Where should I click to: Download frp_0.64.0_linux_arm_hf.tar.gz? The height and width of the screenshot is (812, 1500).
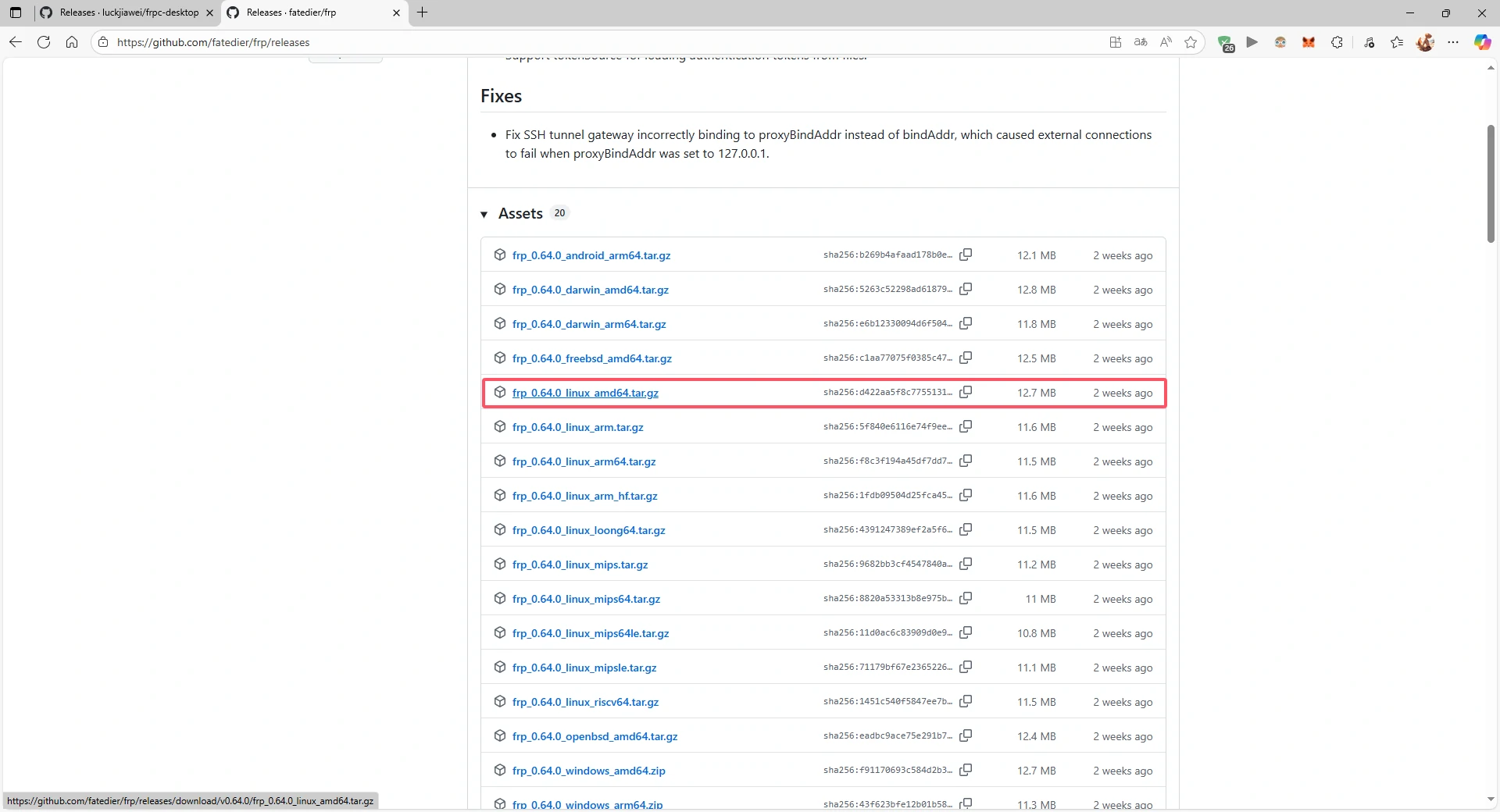click(585, 496)
